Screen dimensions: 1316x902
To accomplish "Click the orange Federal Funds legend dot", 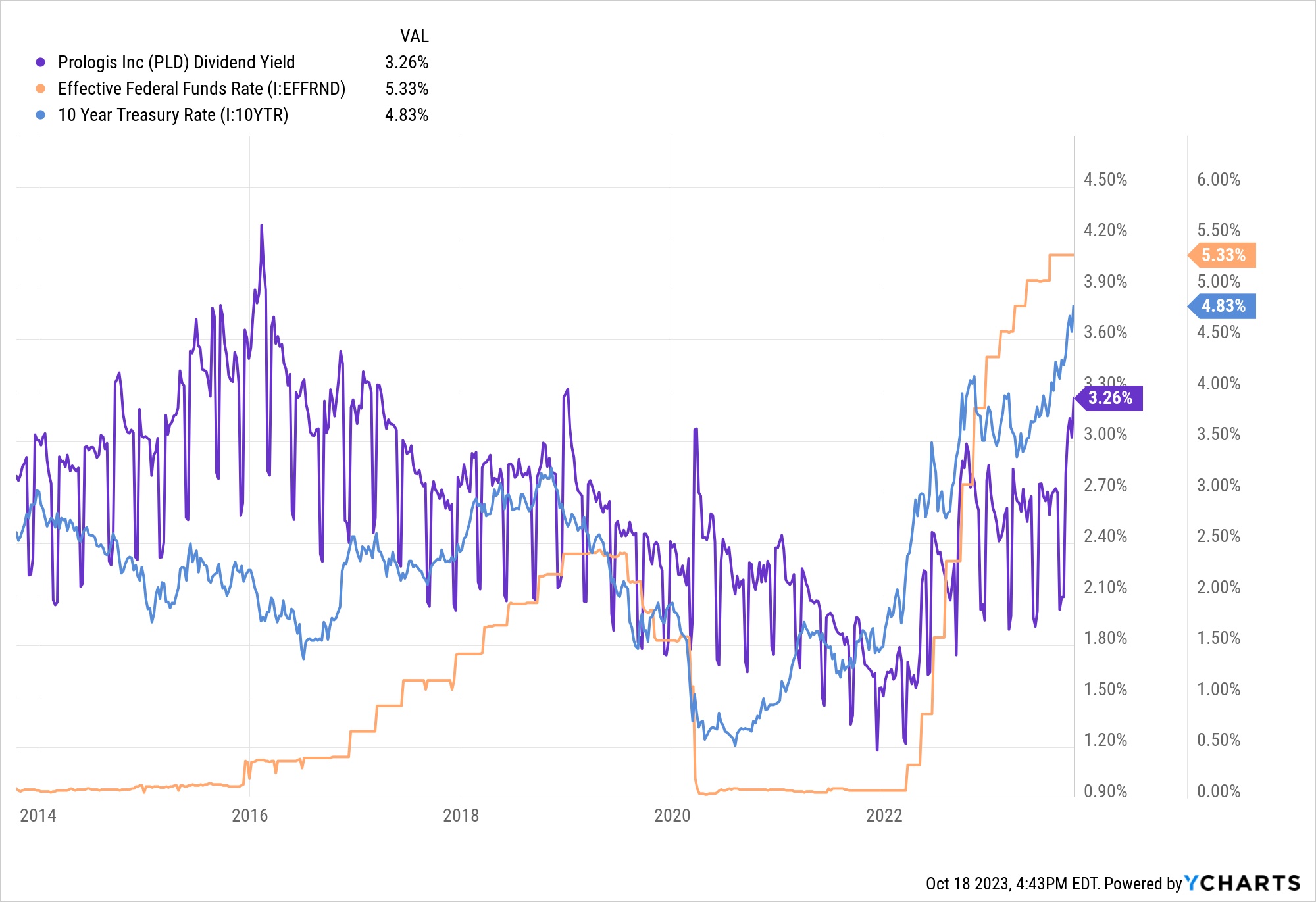I will [x=41, y=89].
